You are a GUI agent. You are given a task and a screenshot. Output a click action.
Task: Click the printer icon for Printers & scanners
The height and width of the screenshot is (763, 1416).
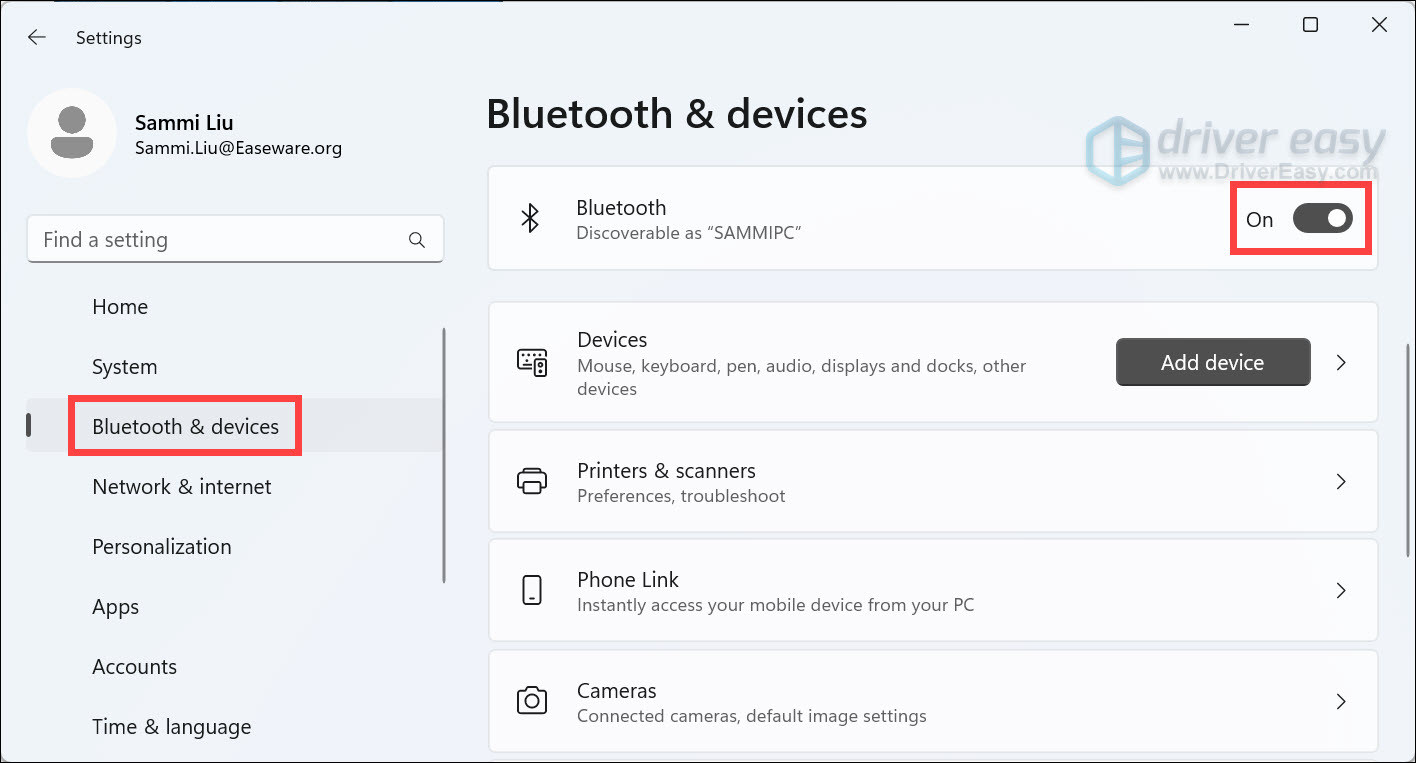point(532,481)
